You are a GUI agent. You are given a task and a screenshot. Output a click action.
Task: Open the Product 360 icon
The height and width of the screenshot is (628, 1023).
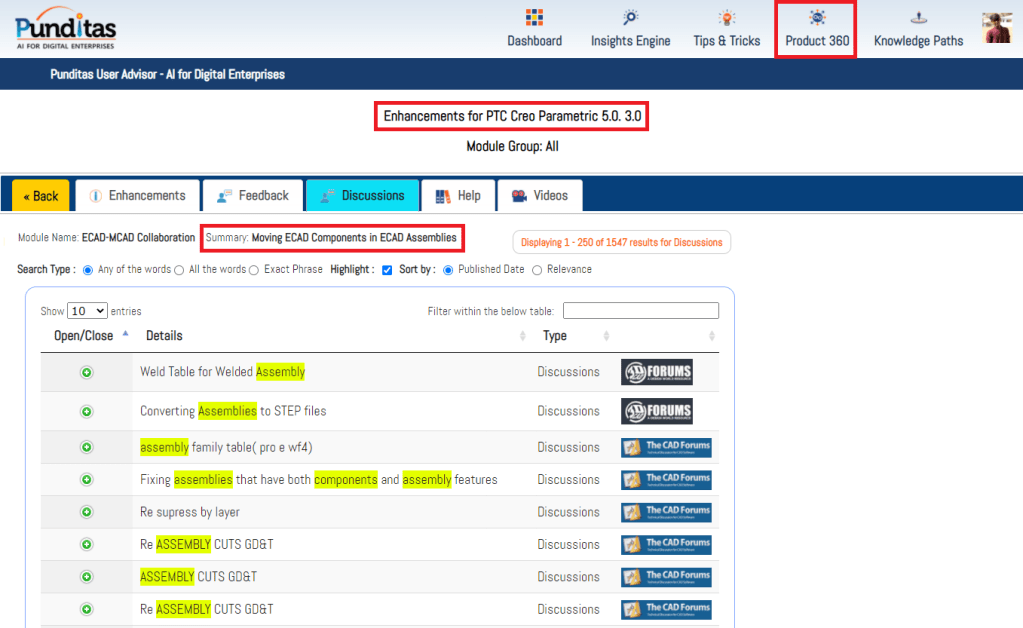817,18
